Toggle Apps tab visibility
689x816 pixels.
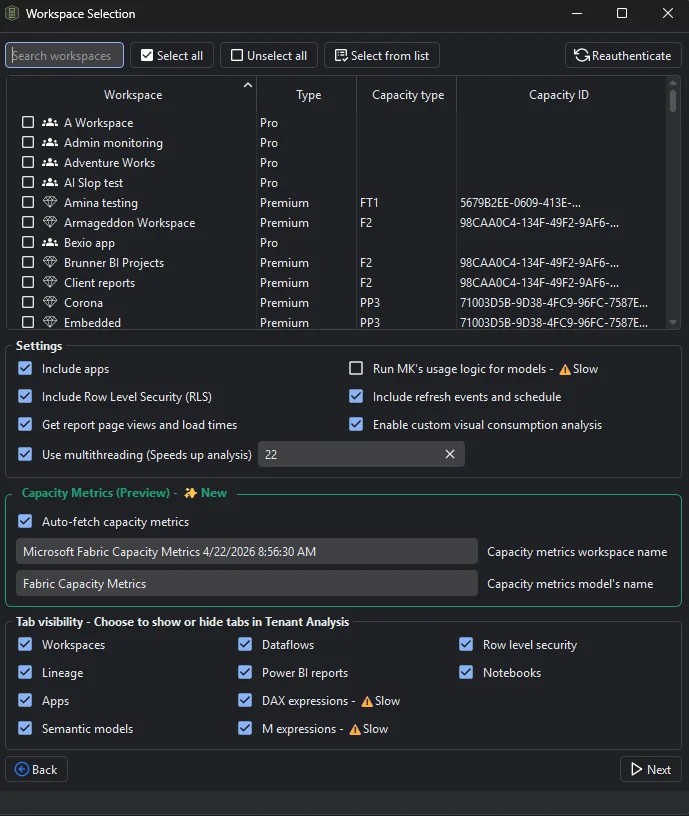(25, 700)
